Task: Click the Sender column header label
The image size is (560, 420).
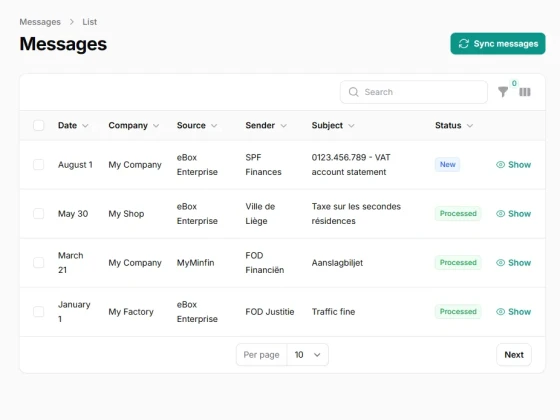Action: [x=260, y=125]
